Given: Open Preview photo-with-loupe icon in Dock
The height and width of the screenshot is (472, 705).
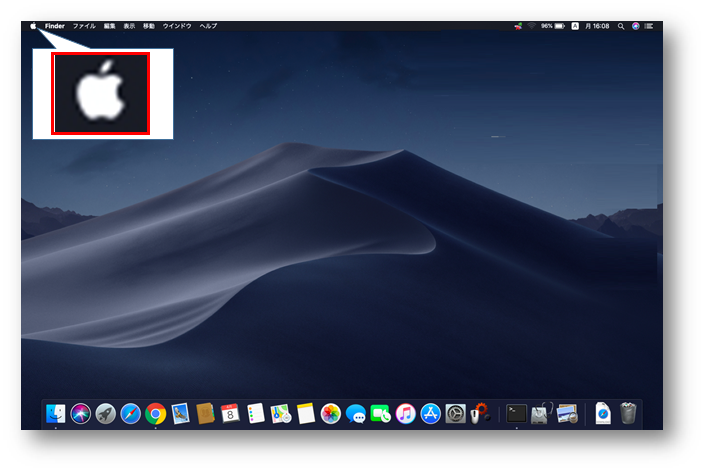Looking at the screenshot, I should pyautogui.click(x=567, y=414).
